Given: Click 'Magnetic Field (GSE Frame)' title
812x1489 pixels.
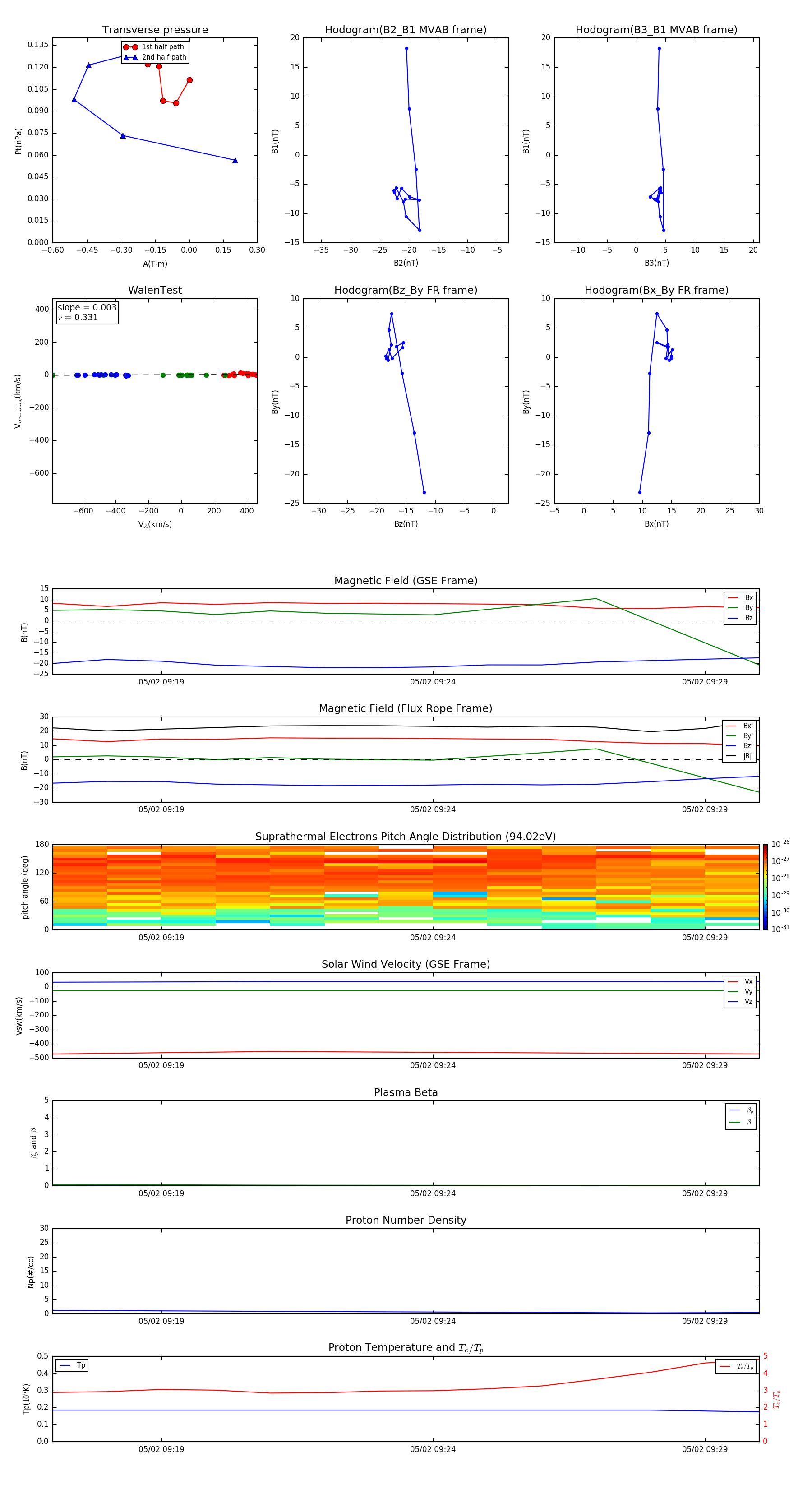Looking at the screenshot, I should pos(406,581).
